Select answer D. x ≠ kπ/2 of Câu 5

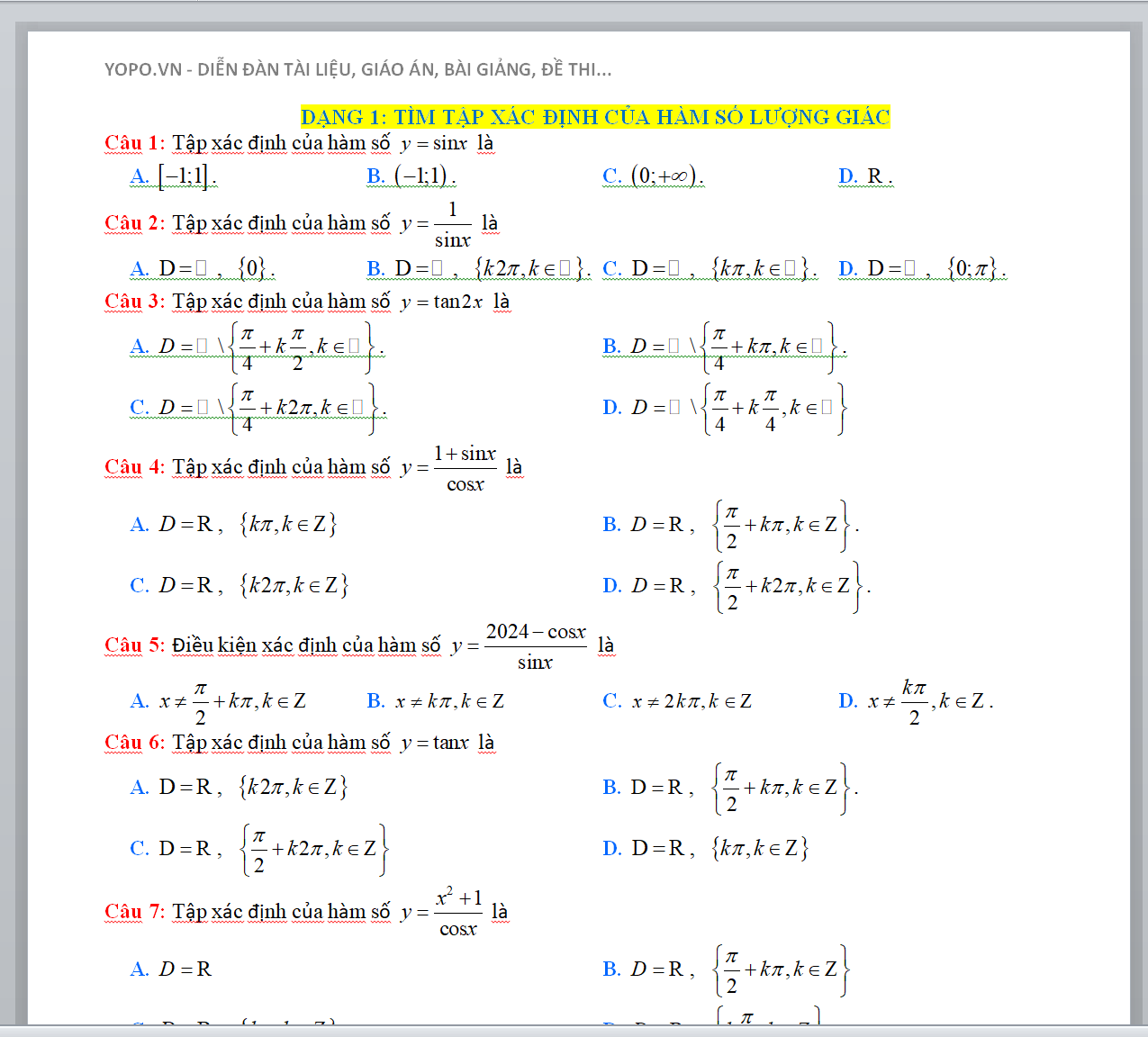(916, 701)
